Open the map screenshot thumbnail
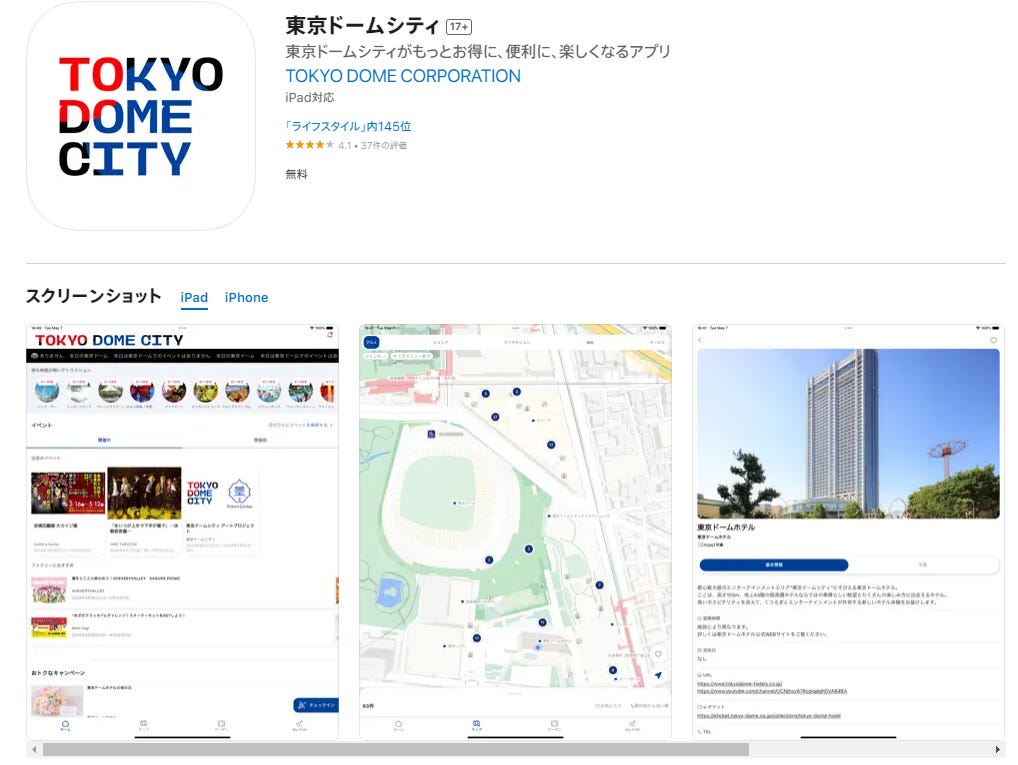The width and height of the screenshot is (1018, 765). click(515, 532)
